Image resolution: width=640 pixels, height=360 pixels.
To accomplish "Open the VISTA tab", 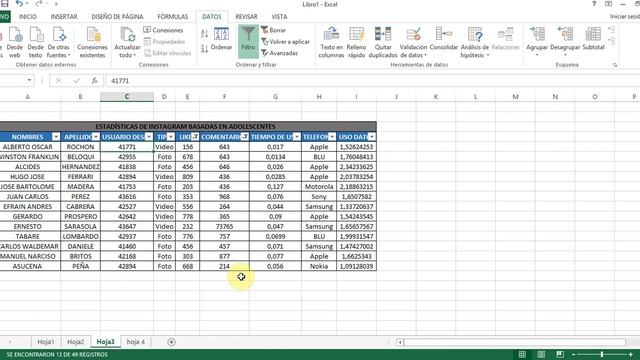I will pyautogui.click(x=279, y=17).
